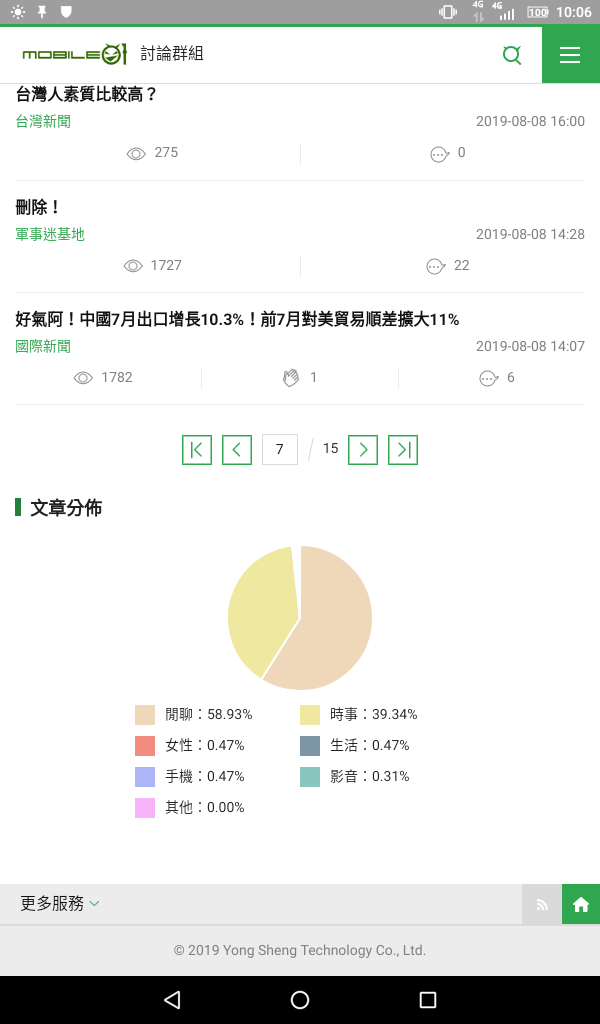Tap the Mobile01 logo

(x=74, y=54)
